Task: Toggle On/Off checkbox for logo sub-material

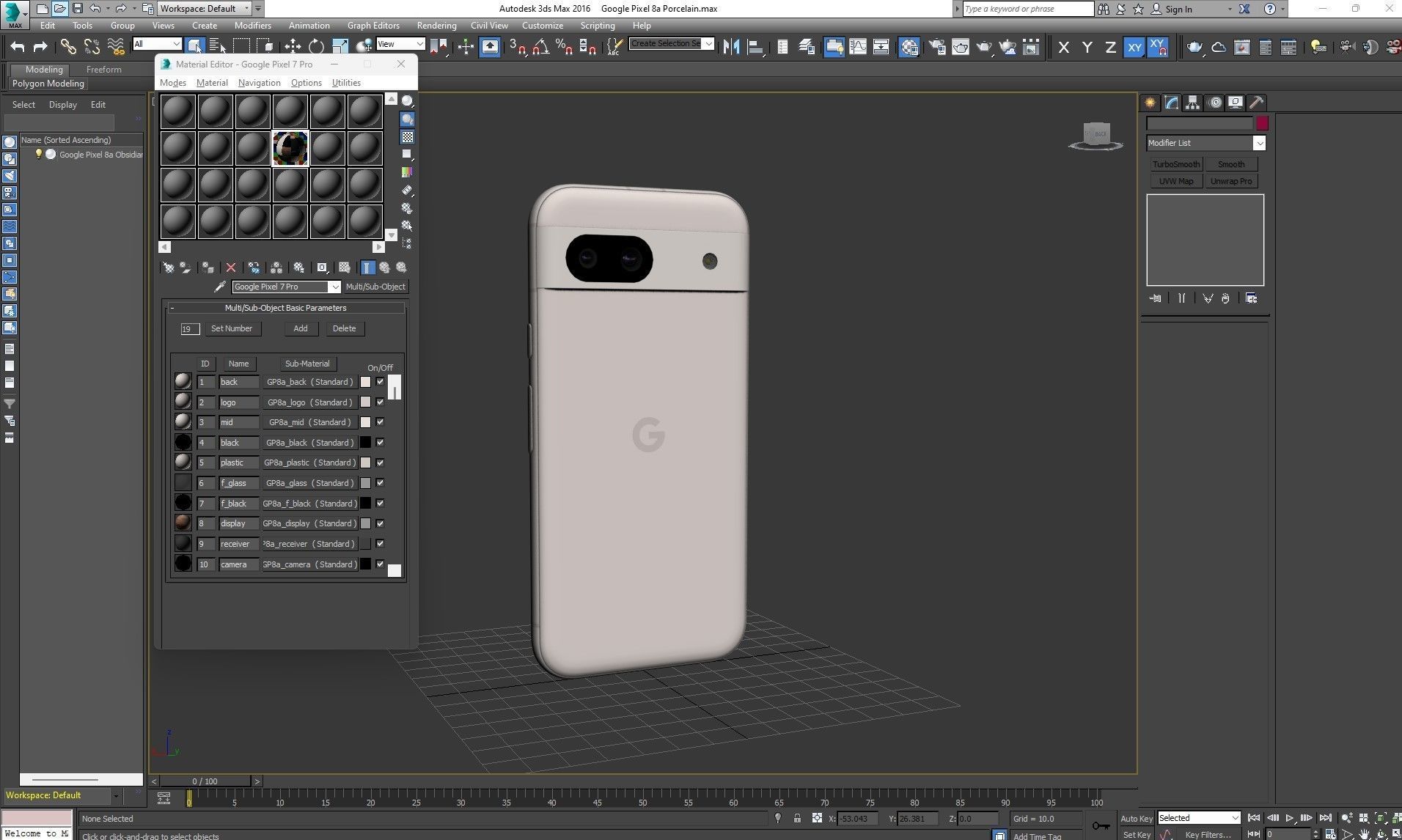Action: click(380, 402)
